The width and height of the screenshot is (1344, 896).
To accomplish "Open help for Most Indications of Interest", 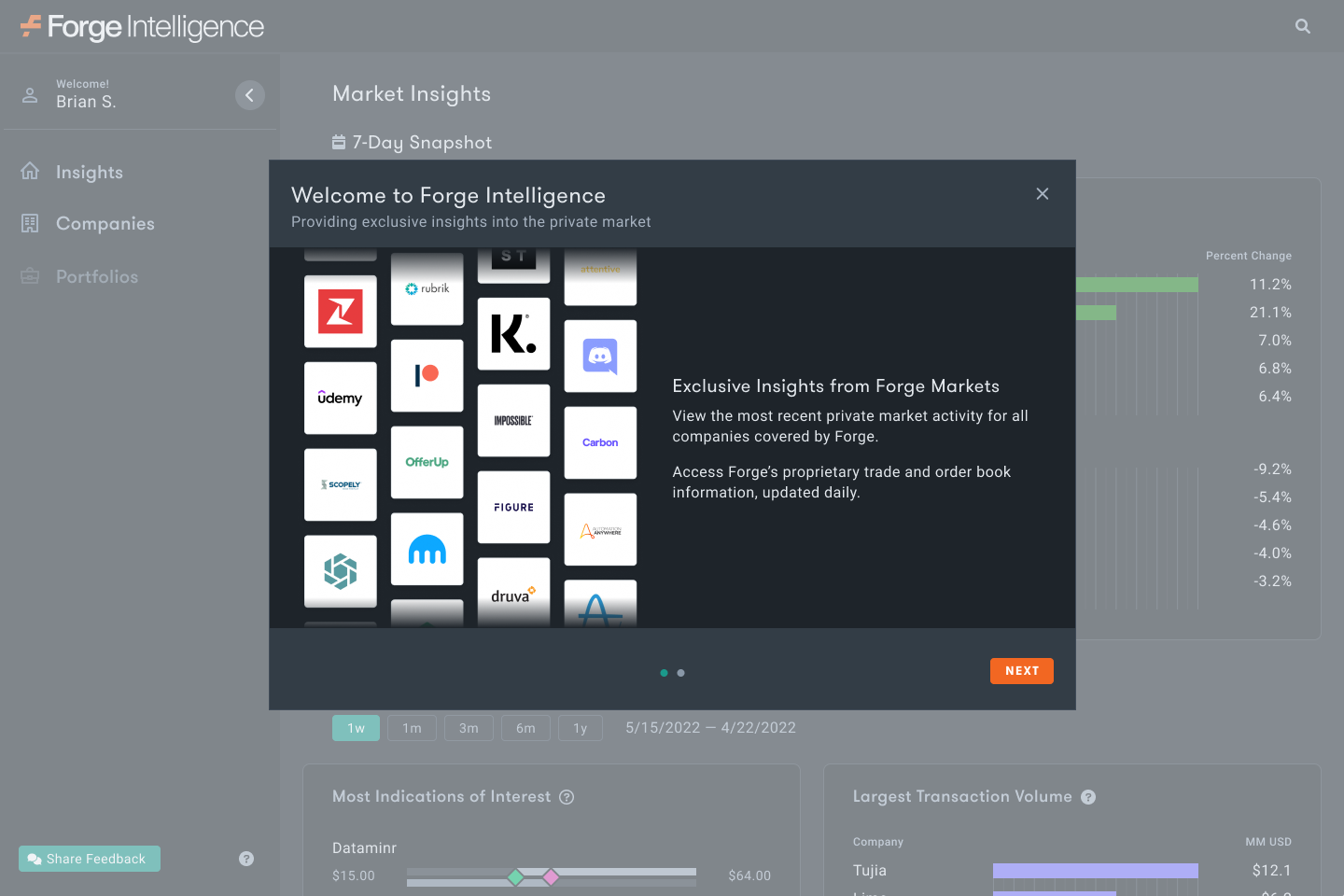I will pyautogui.click(x=567, y=797).
